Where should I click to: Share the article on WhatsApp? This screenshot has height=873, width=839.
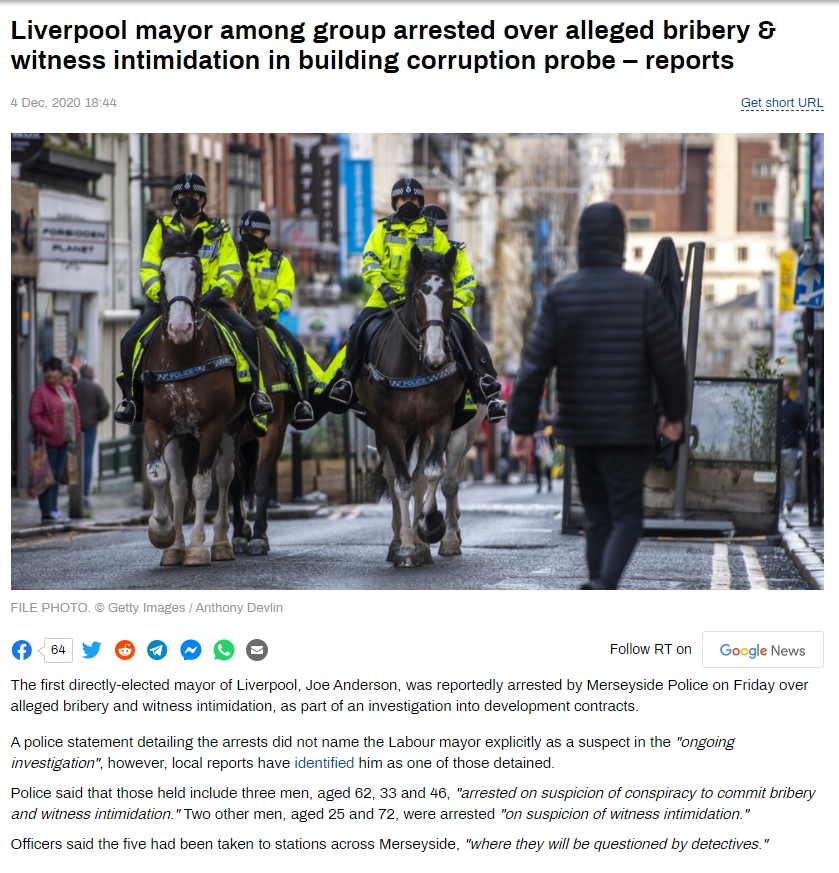(x=224, y=650)
